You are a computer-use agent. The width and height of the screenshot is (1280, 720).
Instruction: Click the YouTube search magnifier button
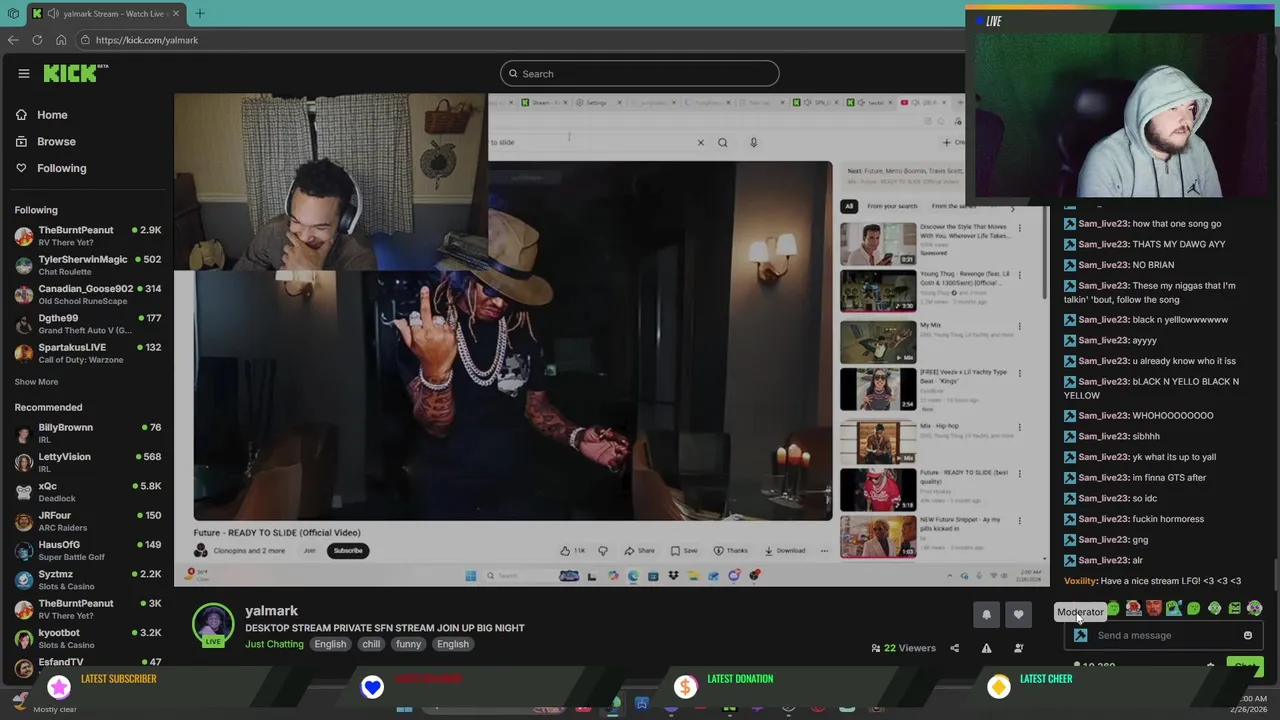pos(722,142)
